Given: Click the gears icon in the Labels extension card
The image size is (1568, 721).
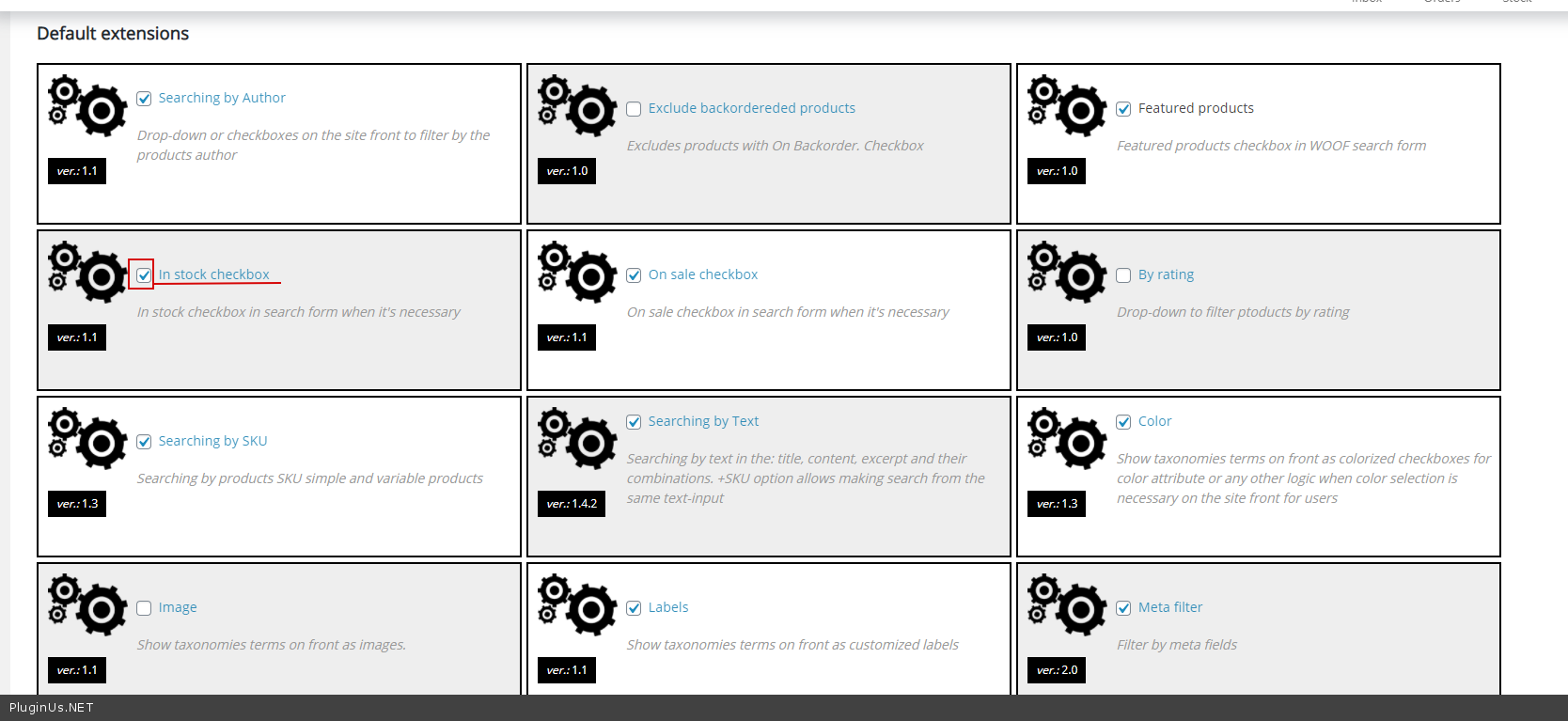Looking at the screenshot, I should click(577, 605).
